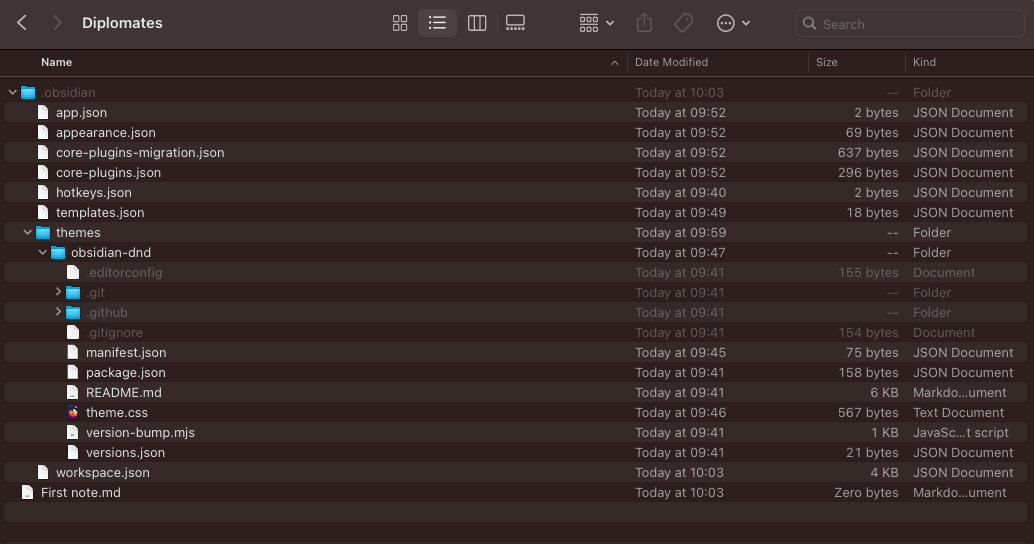Go forward with the right chevron
The width and height of the screenshot is (1034, 544).
click(x=57, y=23)
